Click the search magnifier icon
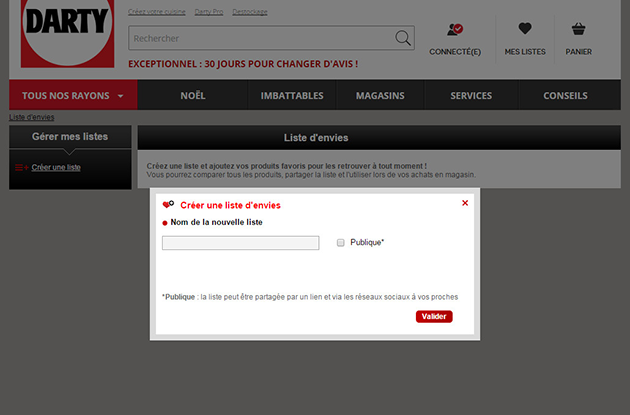630x415 pixels. pos(403,38)
